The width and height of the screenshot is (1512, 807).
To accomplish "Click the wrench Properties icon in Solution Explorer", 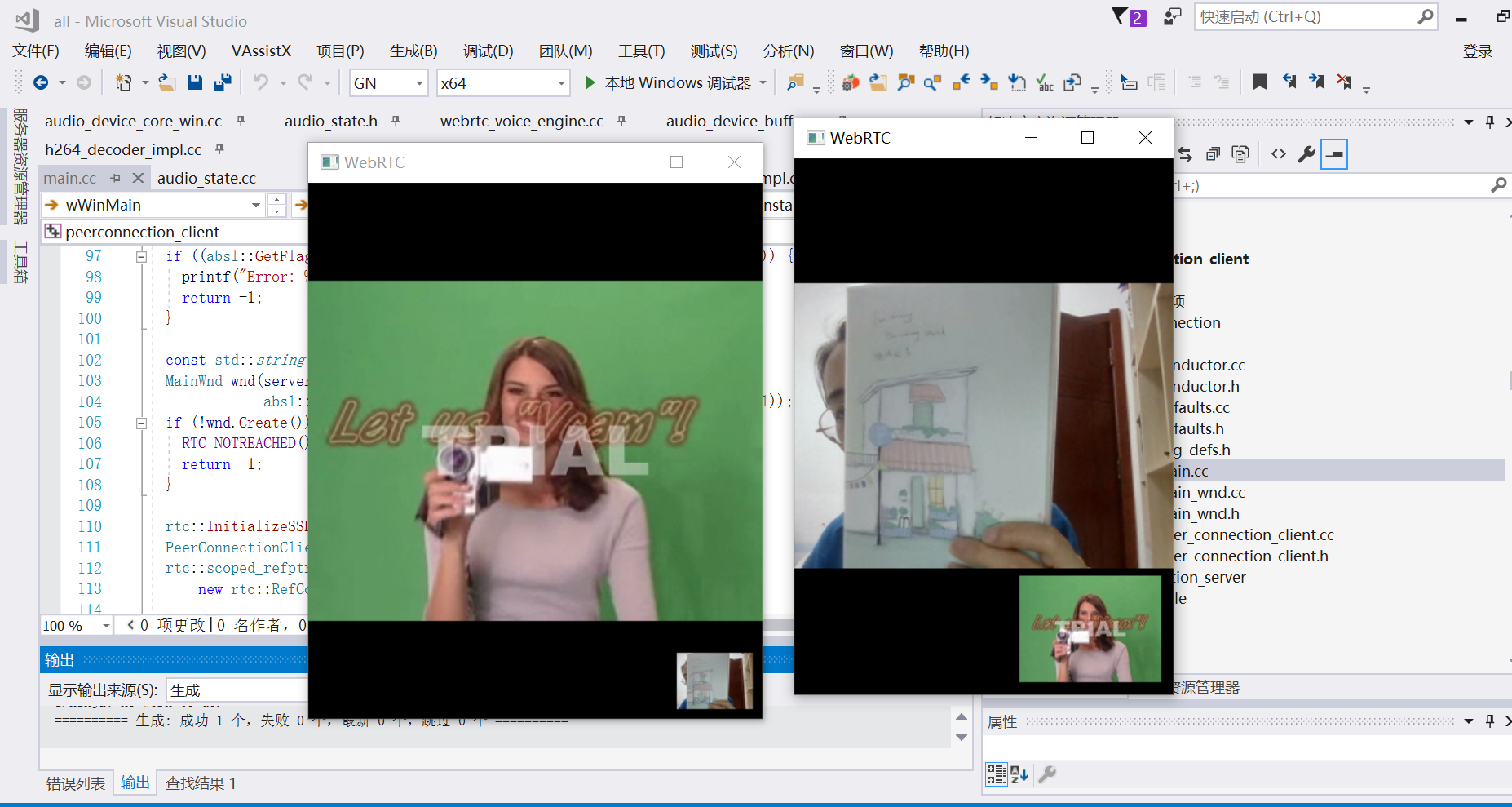I will click(1306, 153).
